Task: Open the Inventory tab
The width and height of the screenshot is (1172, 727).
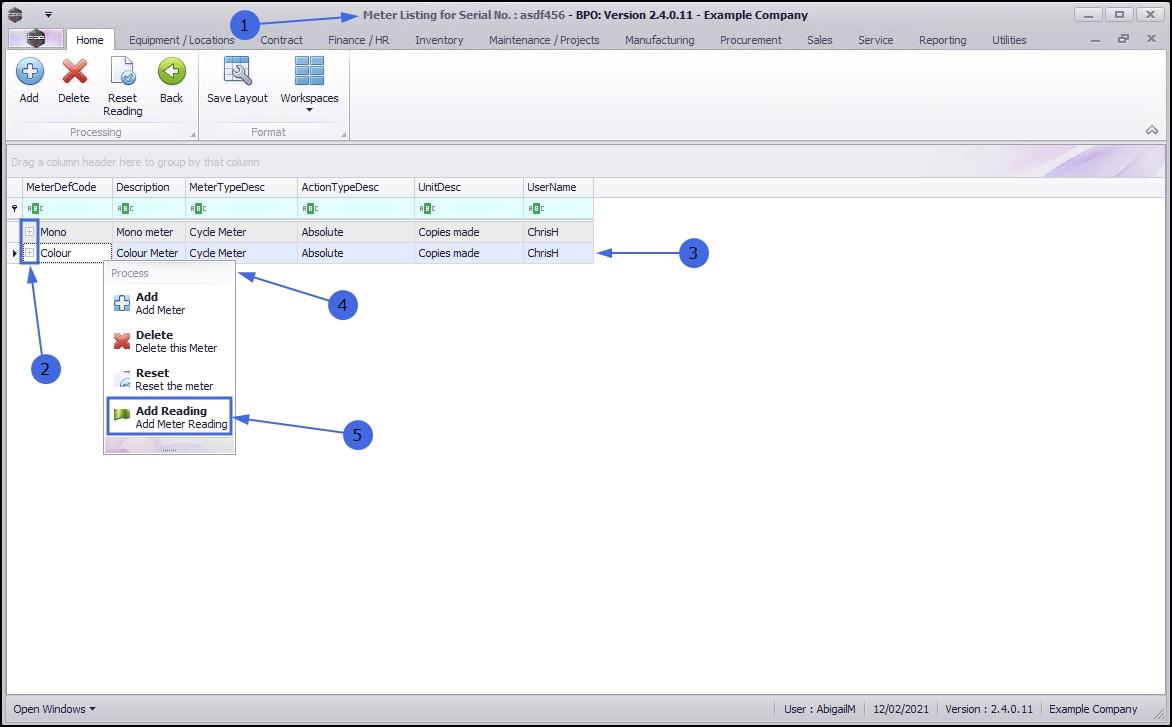Action: (440, 40)
